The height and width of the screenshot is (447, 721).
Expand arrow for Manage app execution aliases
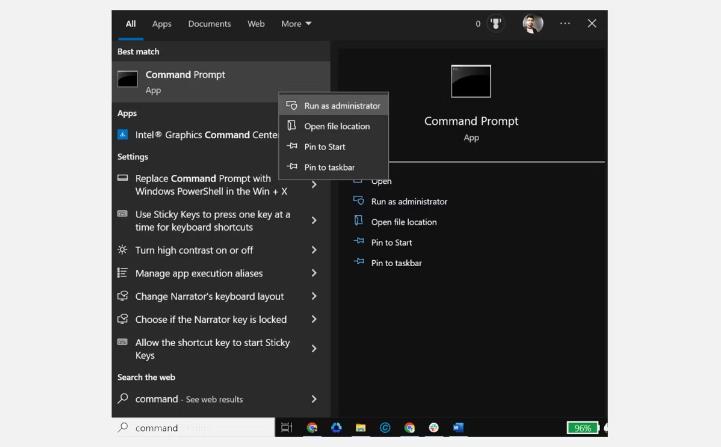click(x=314, y=273)
